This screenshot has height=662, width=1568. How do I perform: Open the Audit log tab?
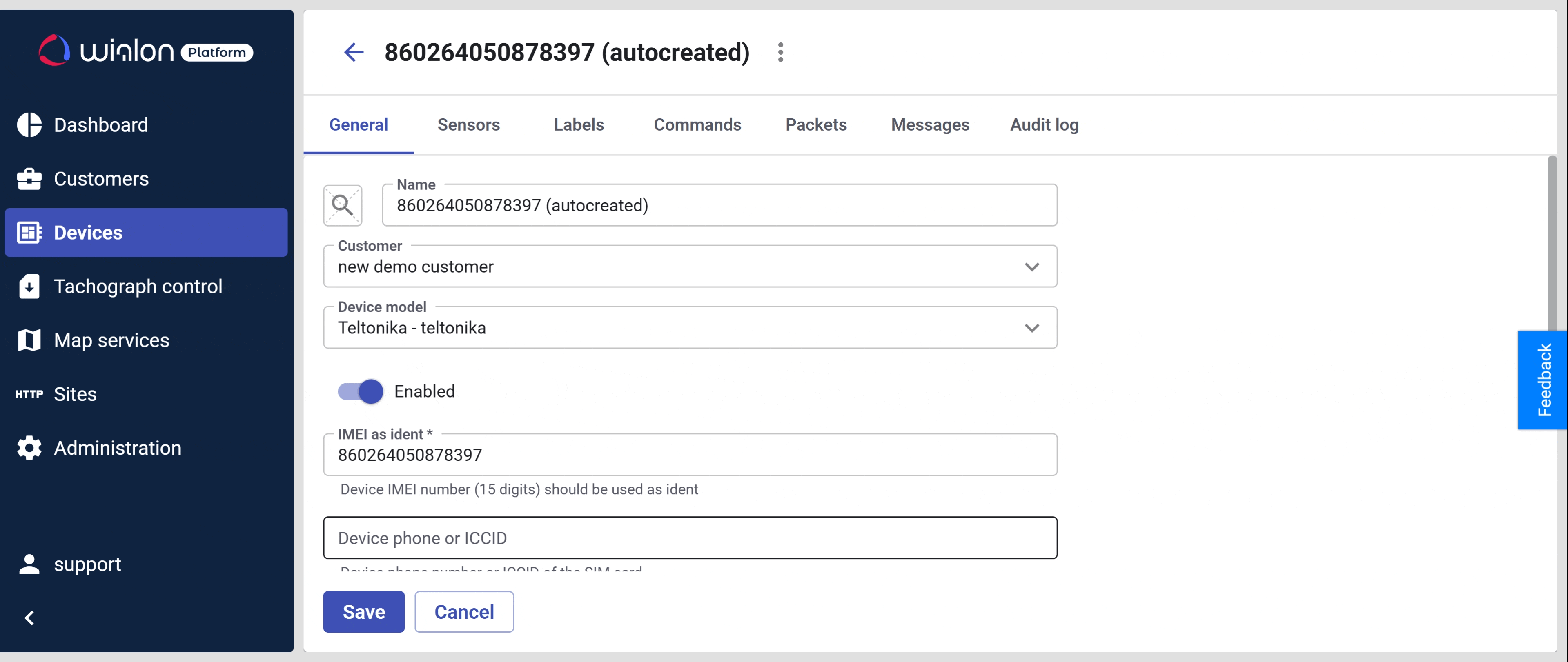1044,125
